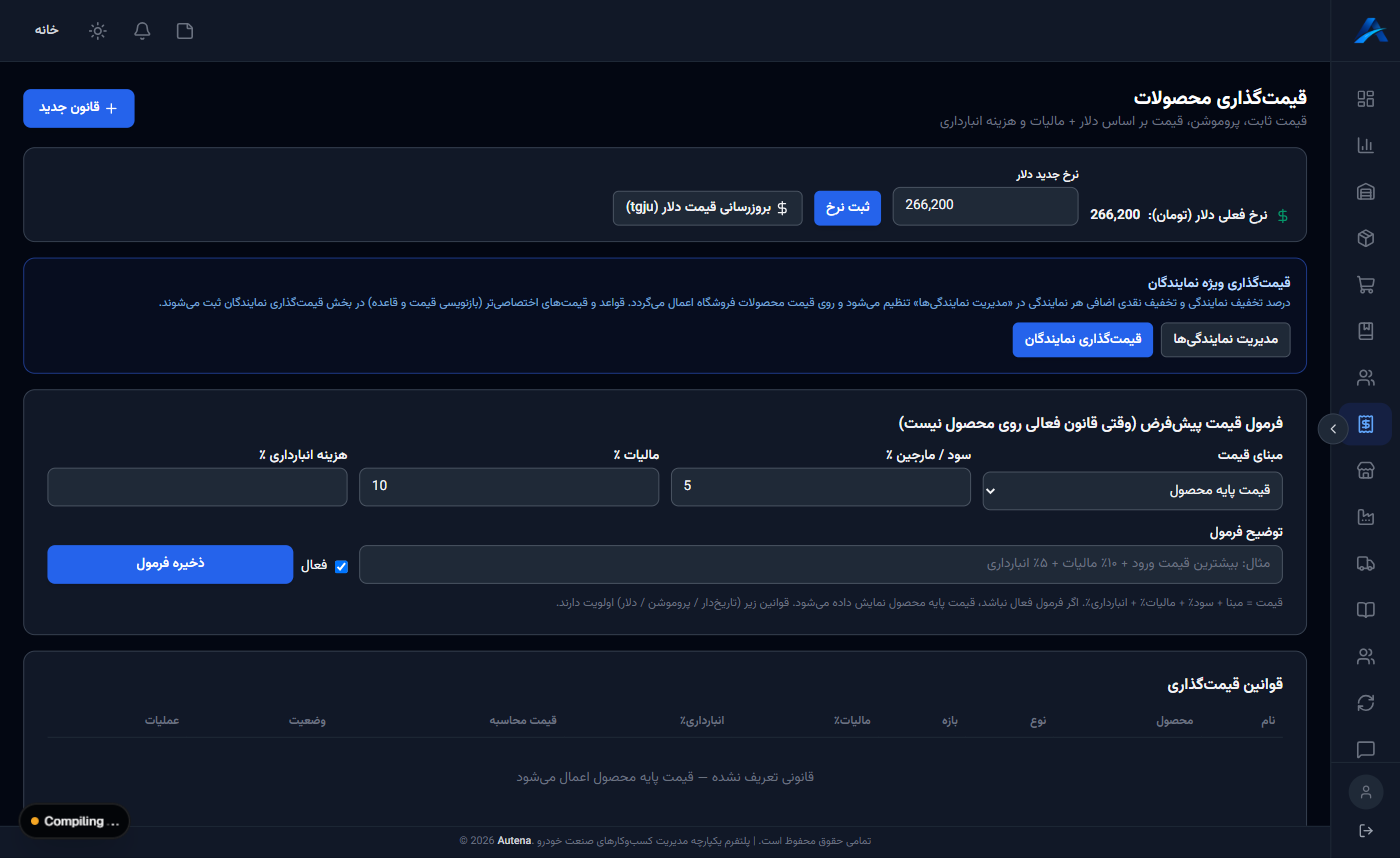Open the document note icon in header
The width and height of the screenshot is (1400, 858).
(x=185, y=30)
